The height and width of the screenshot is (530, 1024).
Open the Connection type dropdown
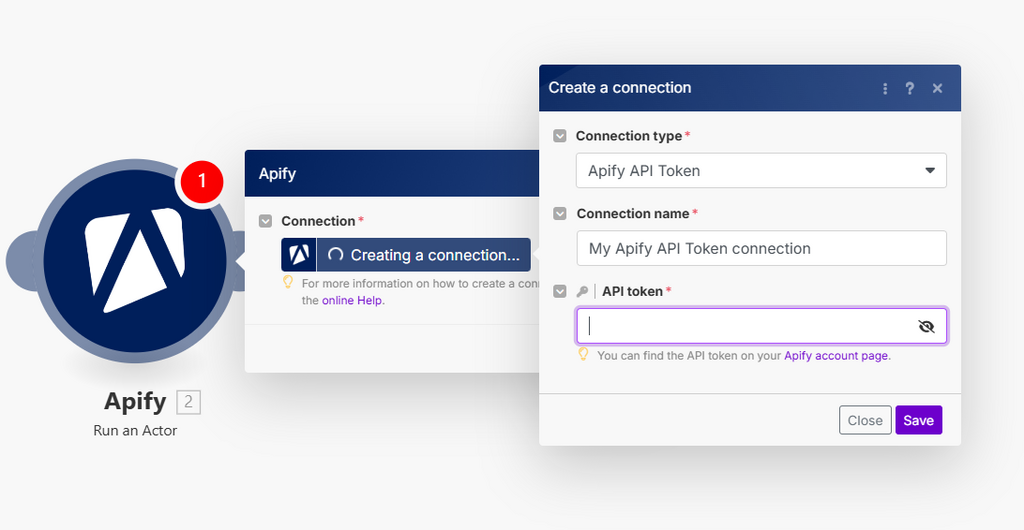point(761,171)
